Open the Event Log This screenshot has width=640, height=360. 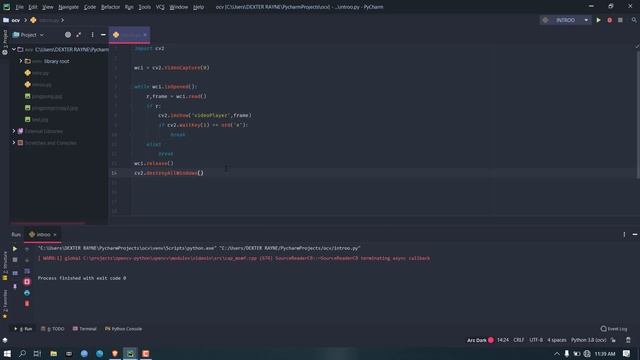click(613, 329)
